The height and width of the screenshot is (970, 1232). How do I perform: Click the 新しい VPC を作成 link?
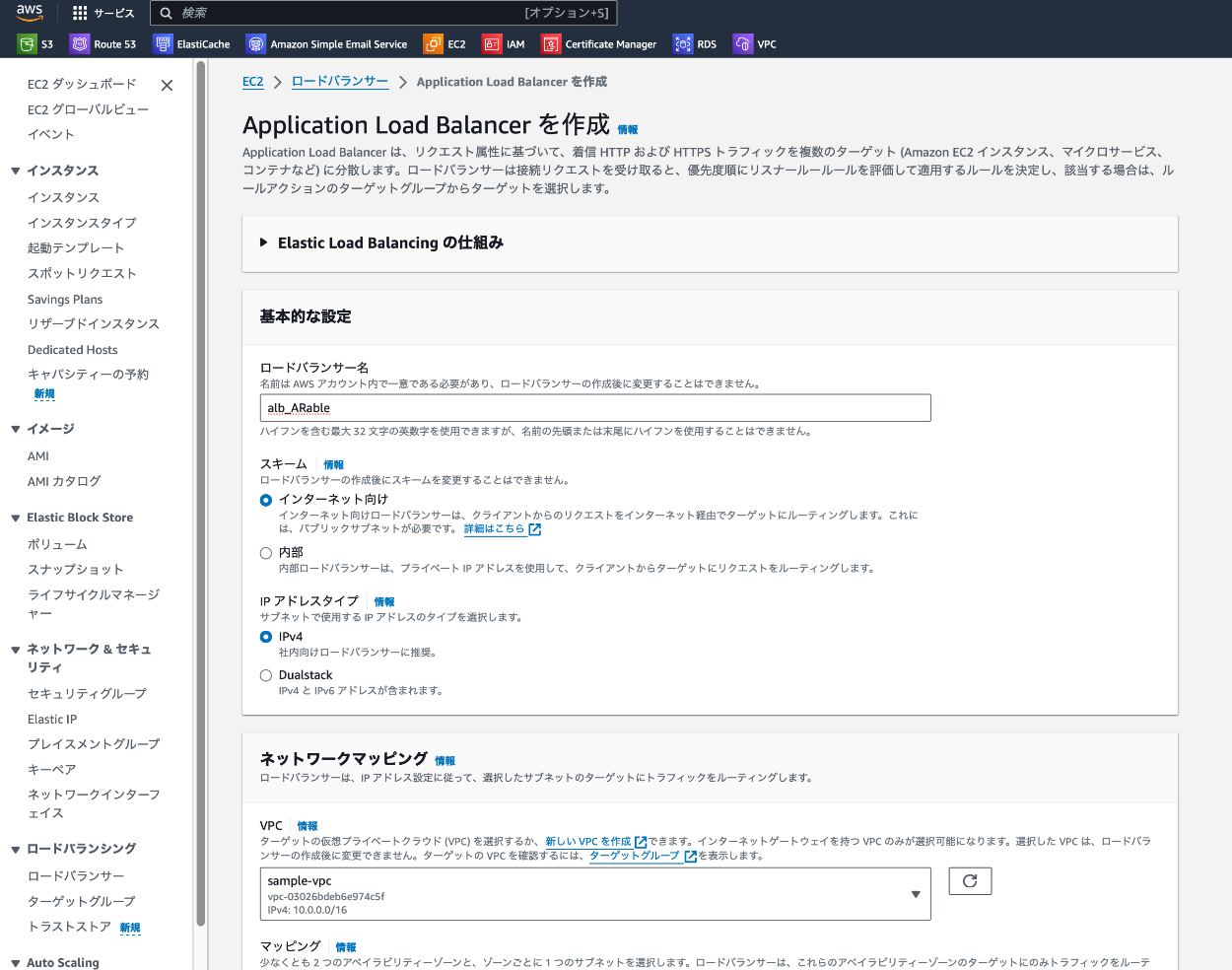588,842
